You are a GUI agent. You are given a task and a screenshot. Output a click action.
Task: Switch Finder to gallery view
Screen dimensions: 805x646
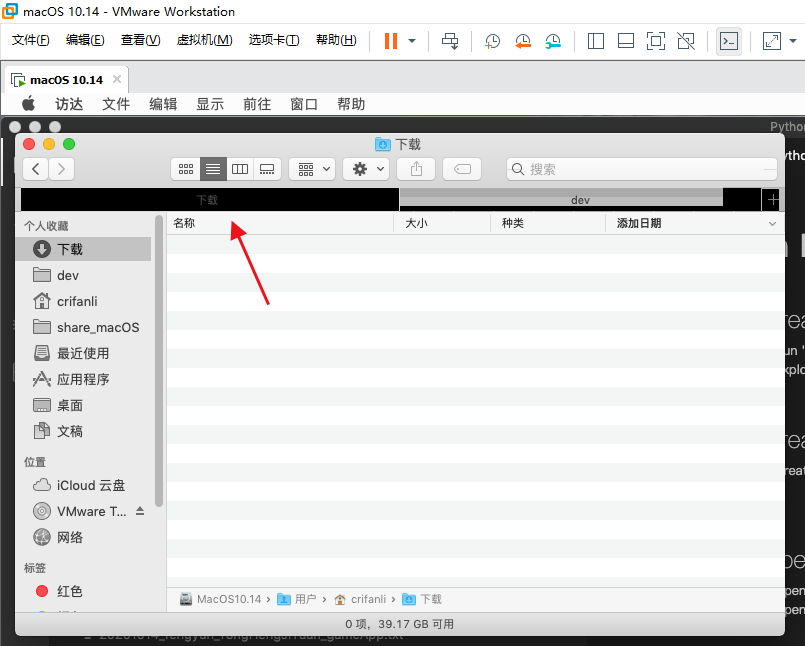coord(267,169)
